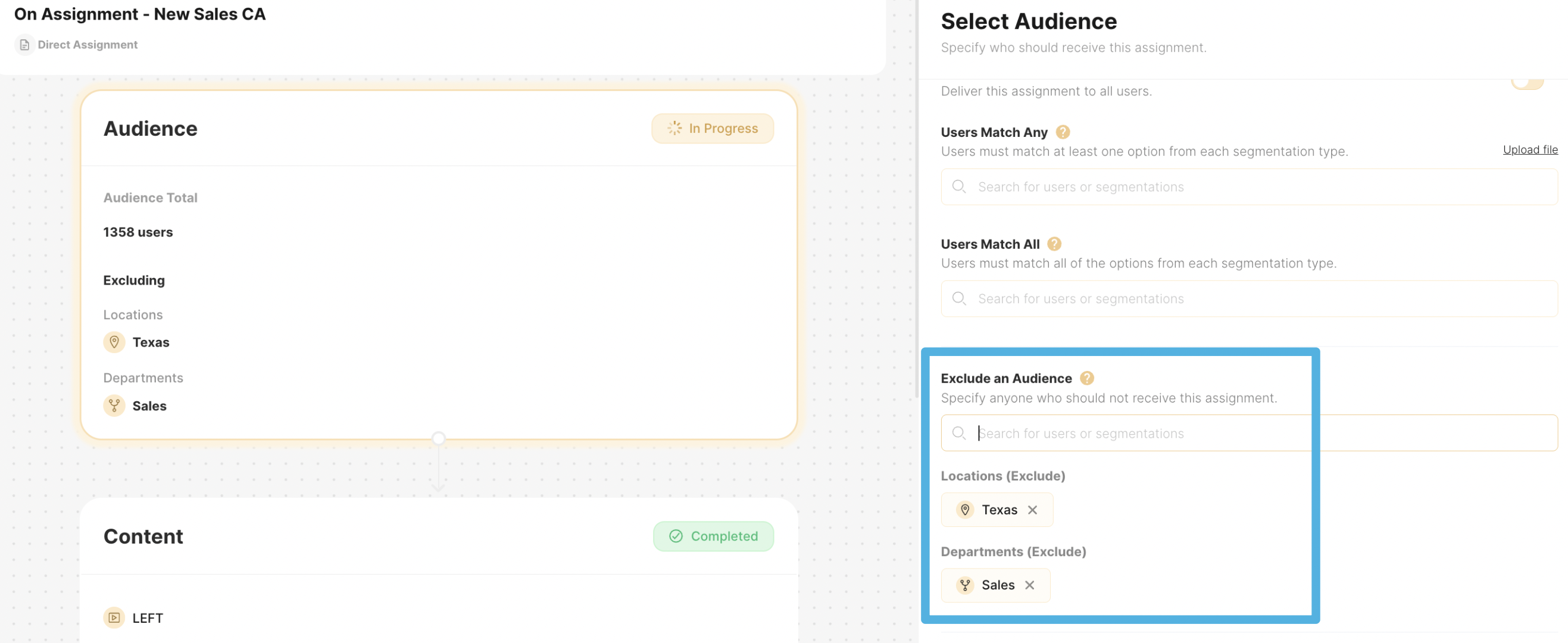
Task: Focus the Exclude an Audience search field
Action: [1249, 433]
